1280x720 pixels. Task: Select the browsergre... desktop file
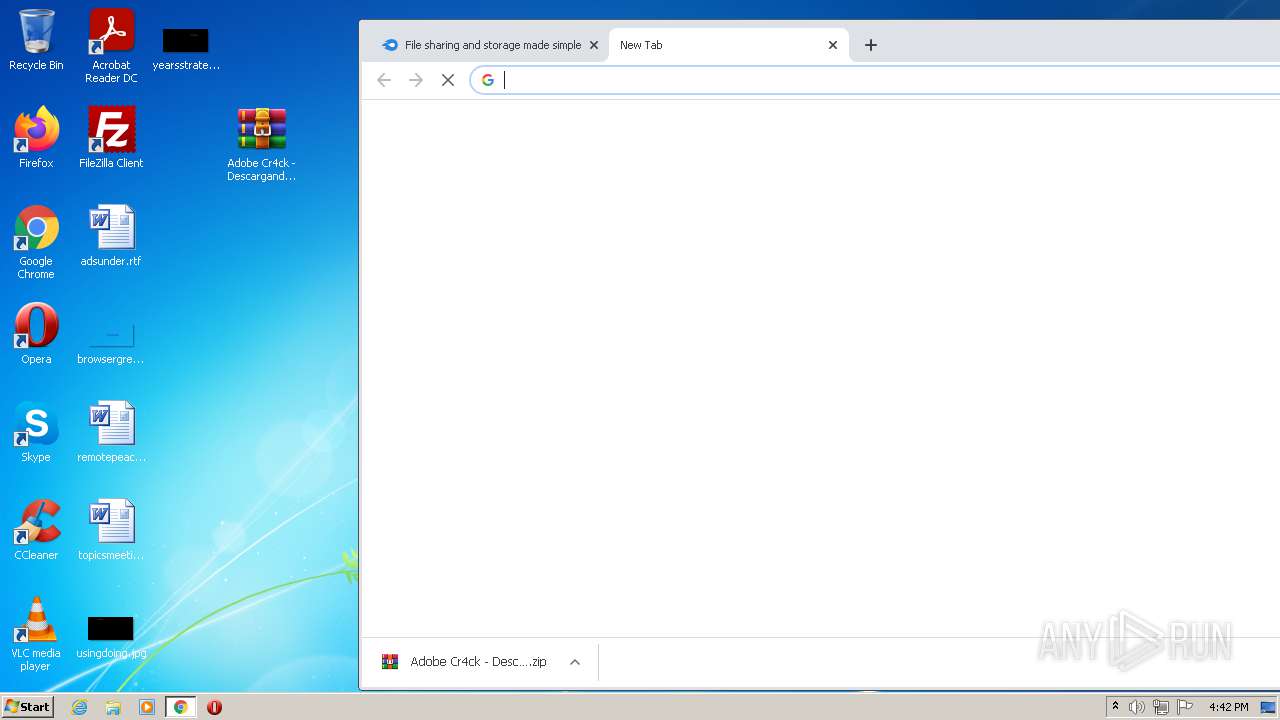click(111, 342)
